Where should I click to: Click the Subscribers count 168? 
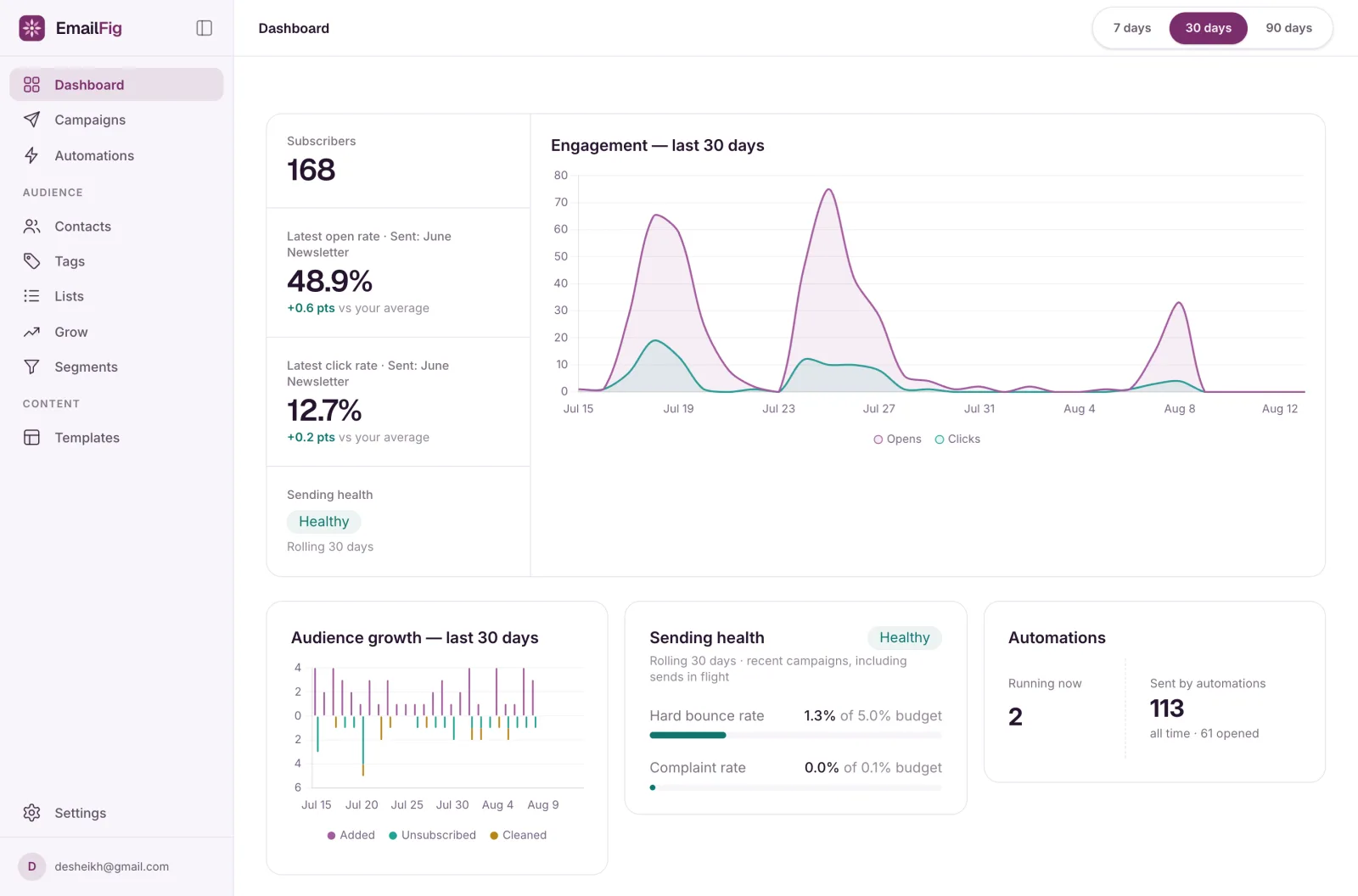[x=311, y=170]
